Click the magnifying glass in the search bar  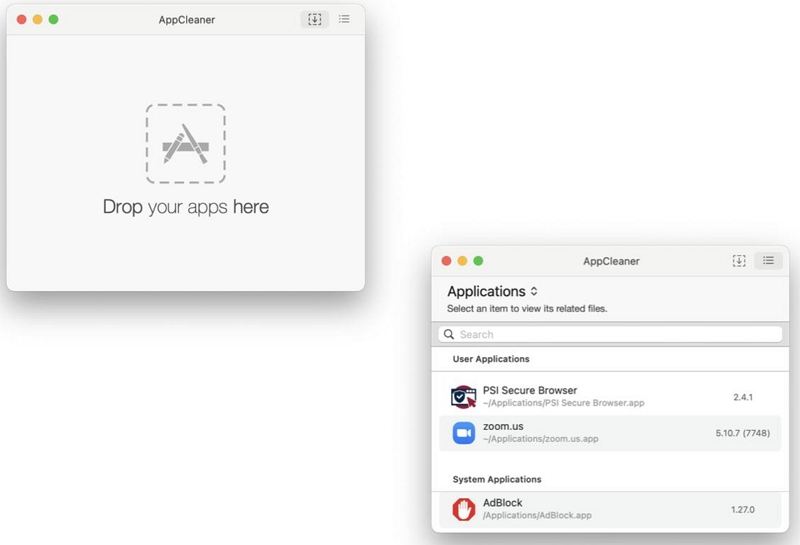449,334
